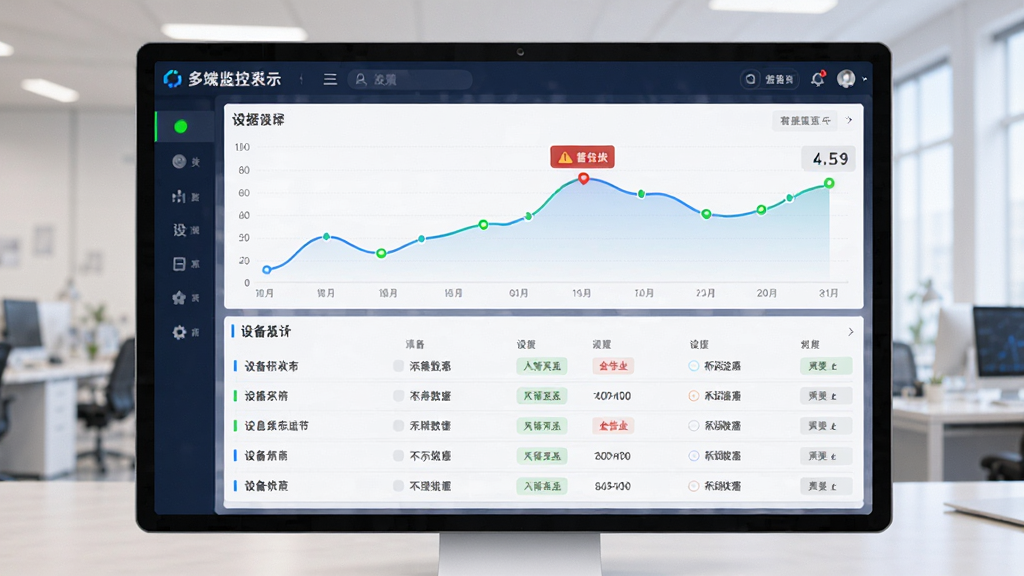Click the 01月 label on the chart axis
The height and width of the screenshot is (576, 1024).
pyautogui.click(x=519, y=293)
